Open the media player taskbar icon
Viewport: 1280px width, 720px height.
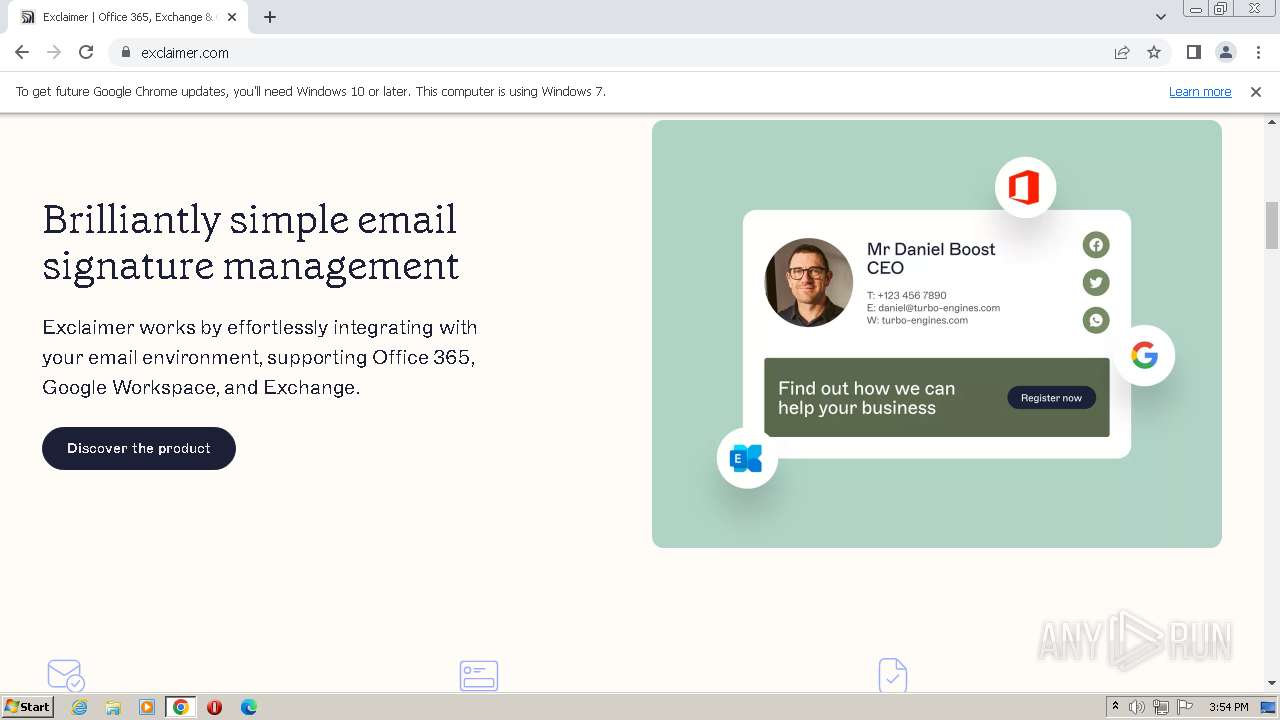[x=147, y=707]
